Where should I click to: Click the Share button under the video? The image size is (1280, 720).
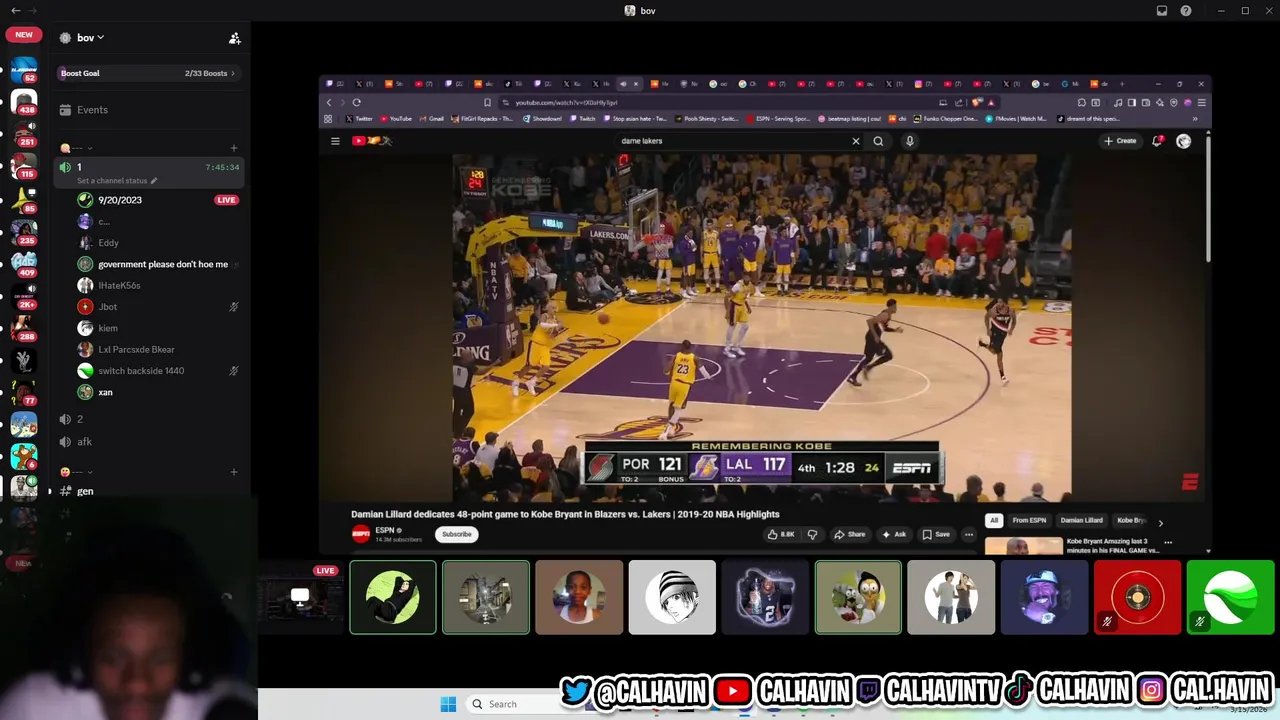pos(850,534)
